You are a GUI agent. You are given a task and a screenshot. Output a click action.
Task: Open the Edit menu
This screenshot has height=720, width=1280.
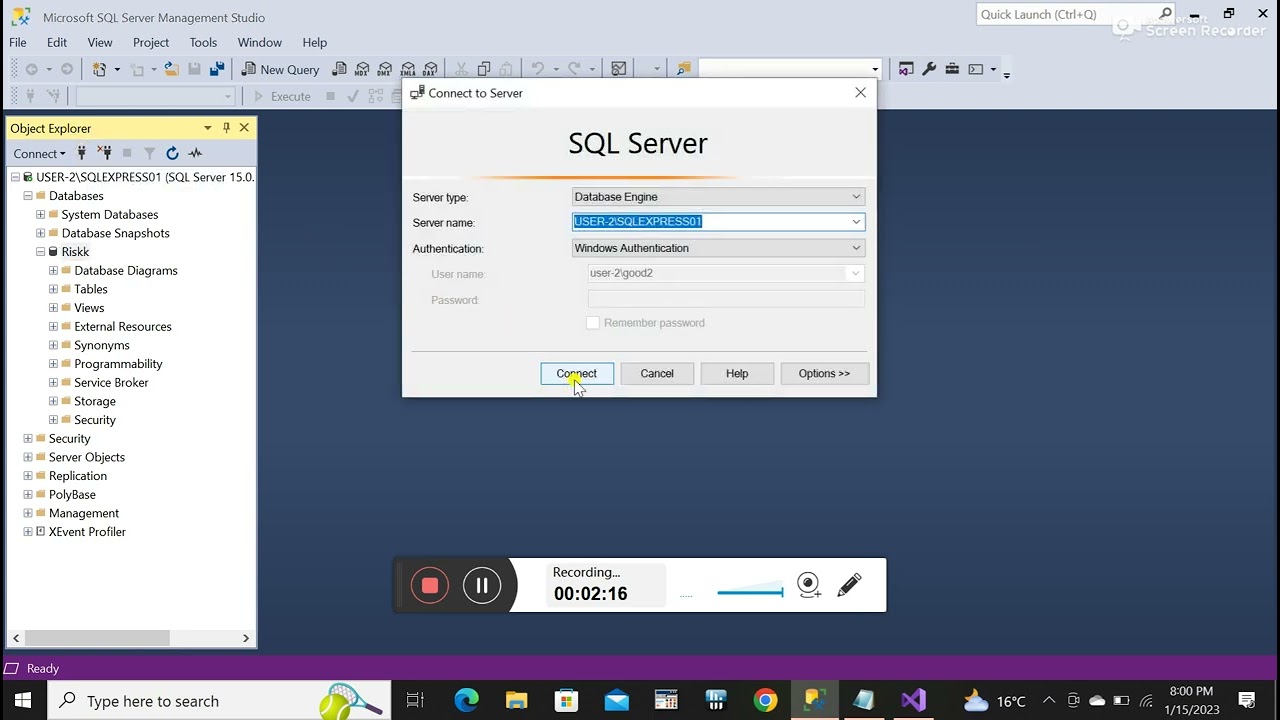tap(57, 42)
